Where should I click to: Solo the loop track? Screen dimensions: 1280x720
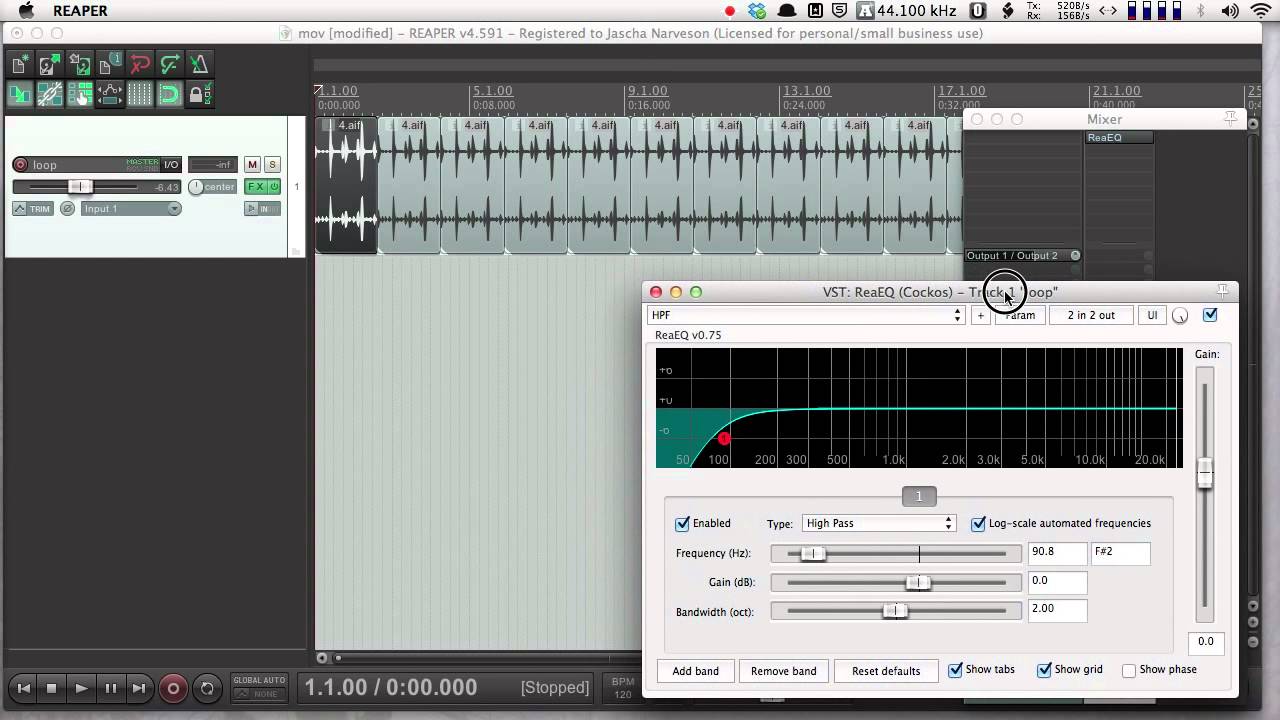(272, 165)
